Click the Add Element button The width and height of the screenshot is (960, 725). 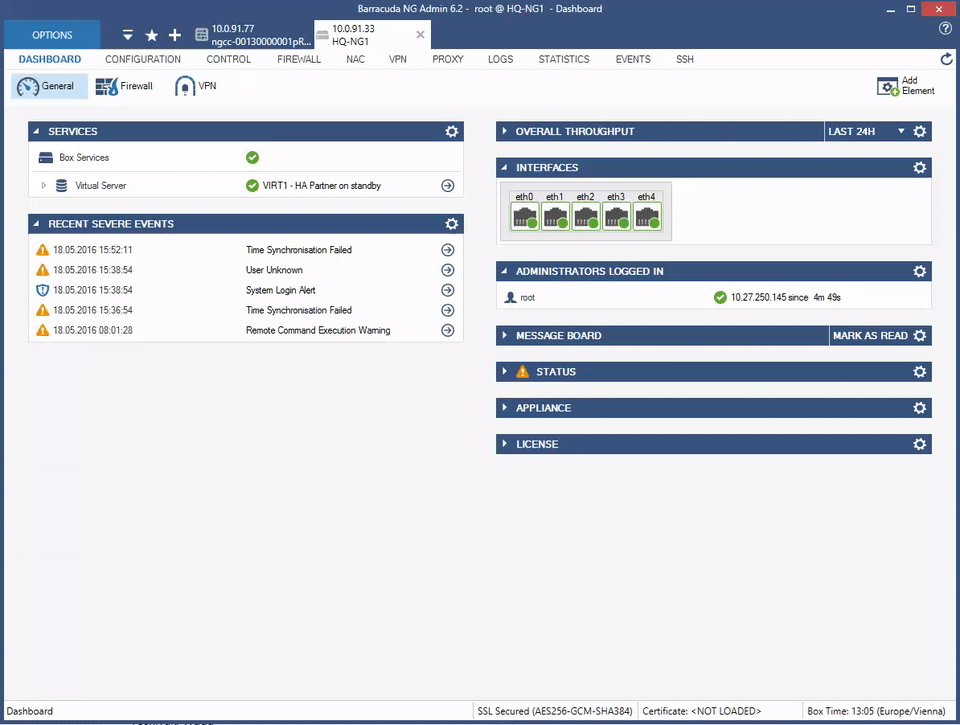[906, 86]
